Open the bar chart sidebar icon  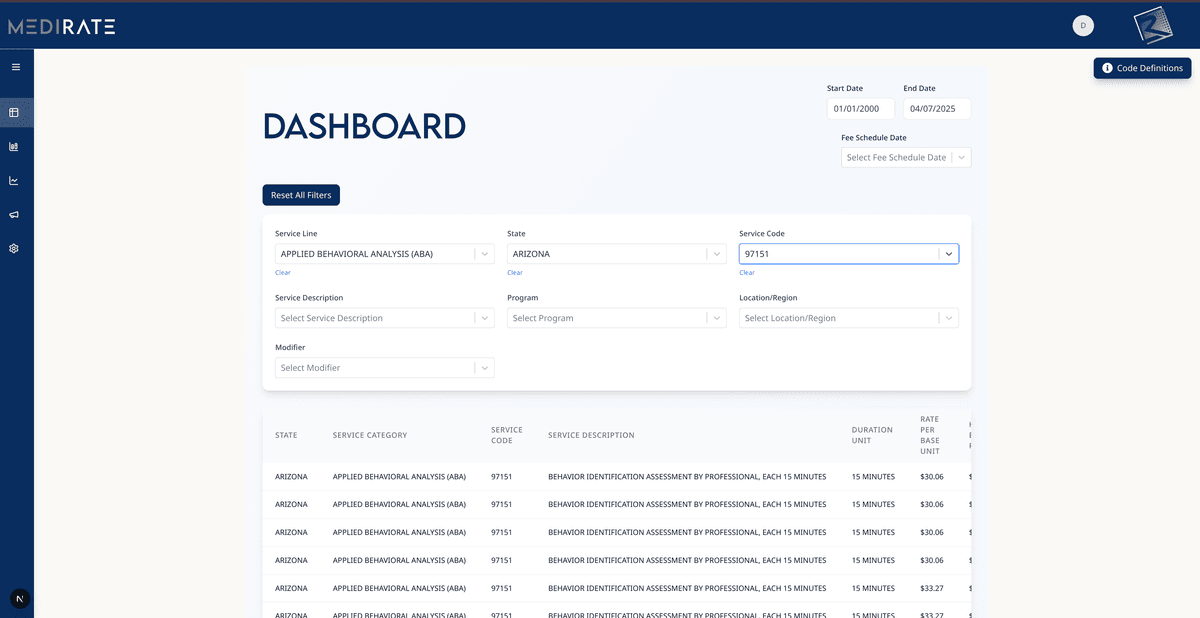point(14,147)
